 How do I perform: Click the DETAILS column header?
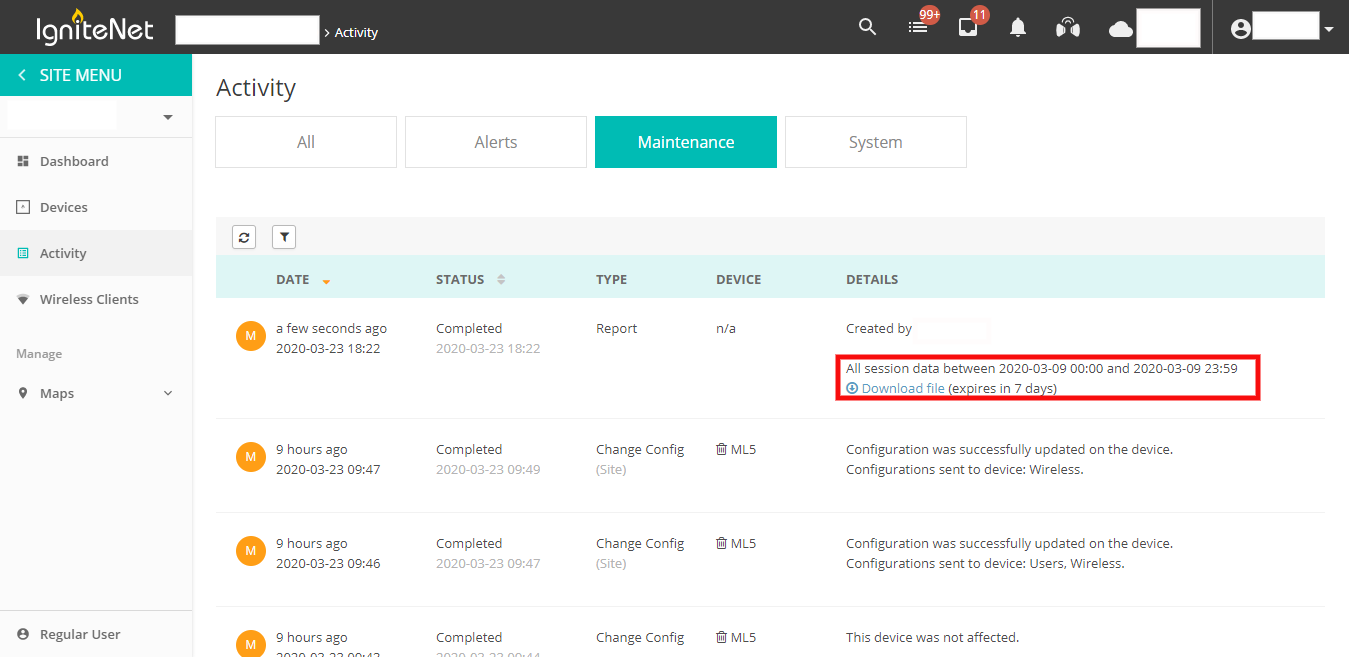(872, 280)
